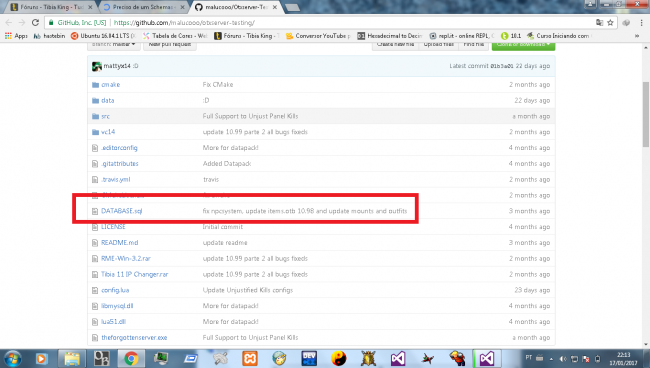This screenshot has width=650, height=368.
Task: Open the vc14 folder
Action: point(108,132)
